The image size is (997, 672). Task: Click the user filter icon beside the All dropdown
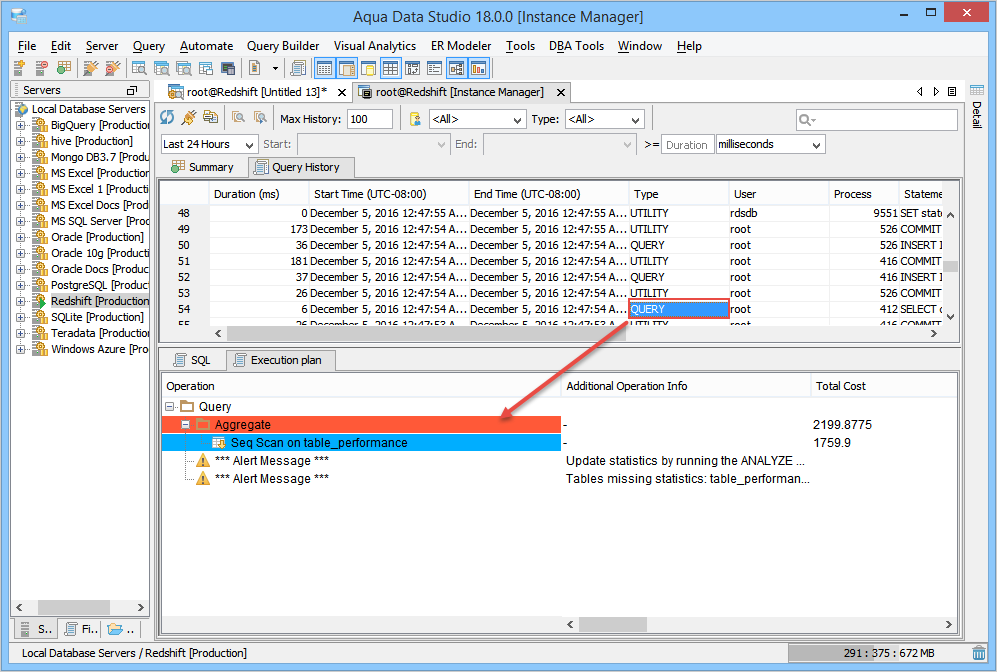415,119
